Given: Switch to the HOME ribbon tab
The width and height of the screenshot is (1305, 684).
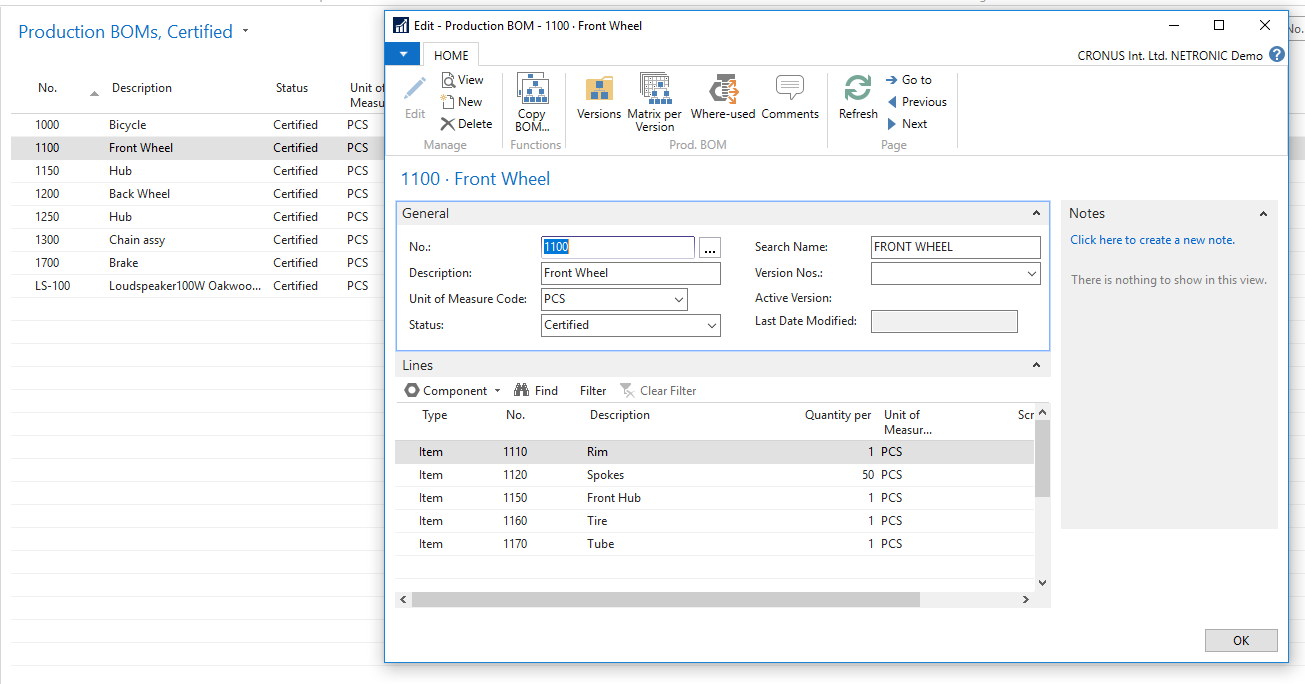Looking at the screenshot, I should (x=450, y=55).
